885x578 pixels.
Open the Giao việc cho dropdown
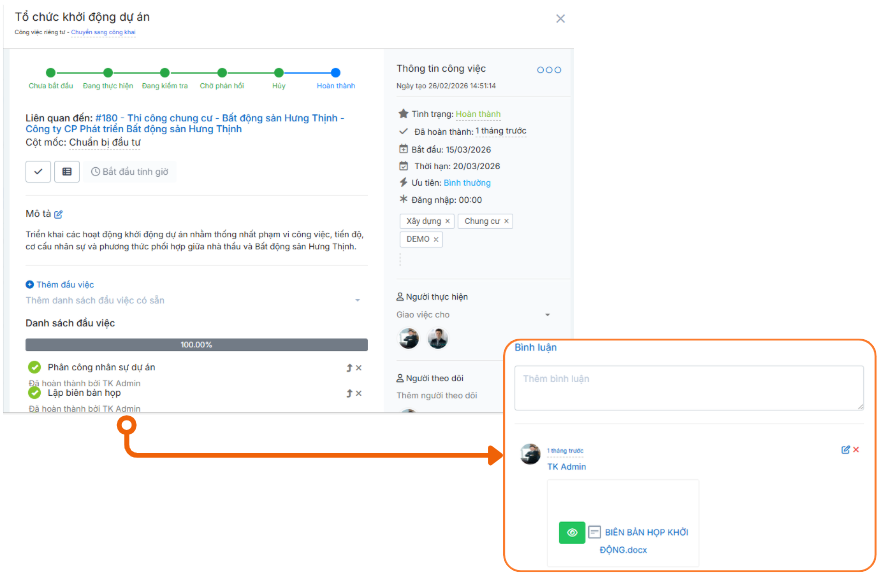[x=546, y=315]
